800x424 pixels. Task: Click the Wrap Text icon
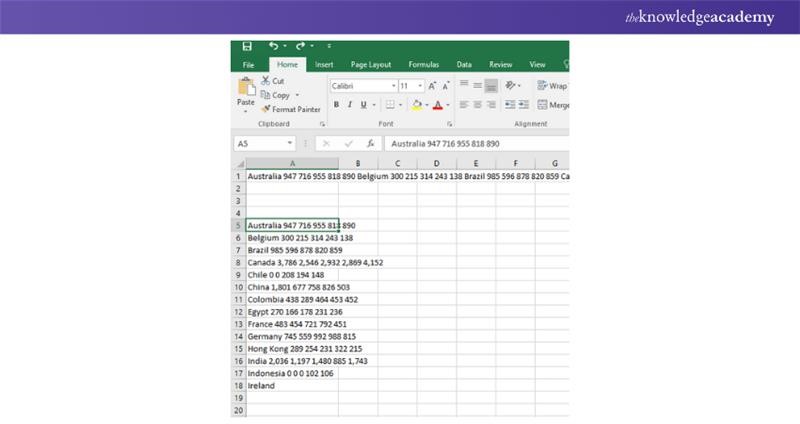tap(551, 86)
